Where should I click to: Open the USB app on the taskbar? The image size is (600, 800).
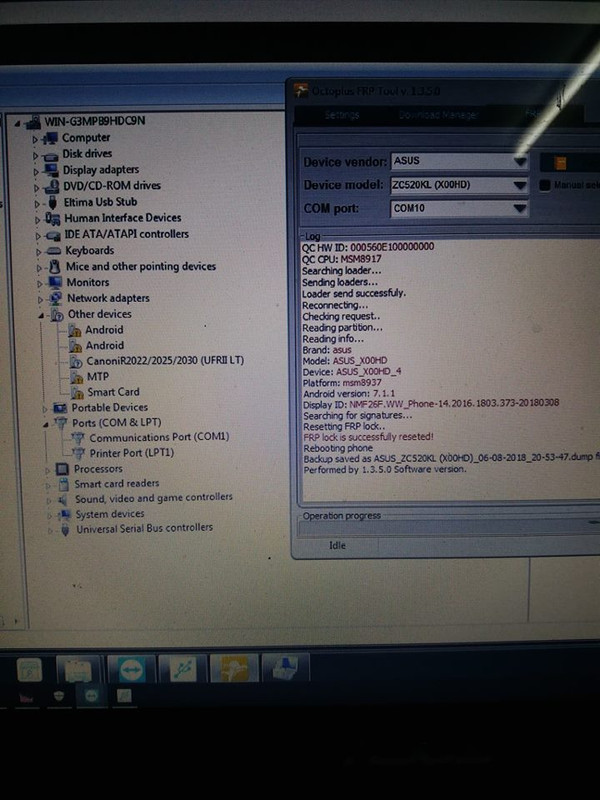183,669
